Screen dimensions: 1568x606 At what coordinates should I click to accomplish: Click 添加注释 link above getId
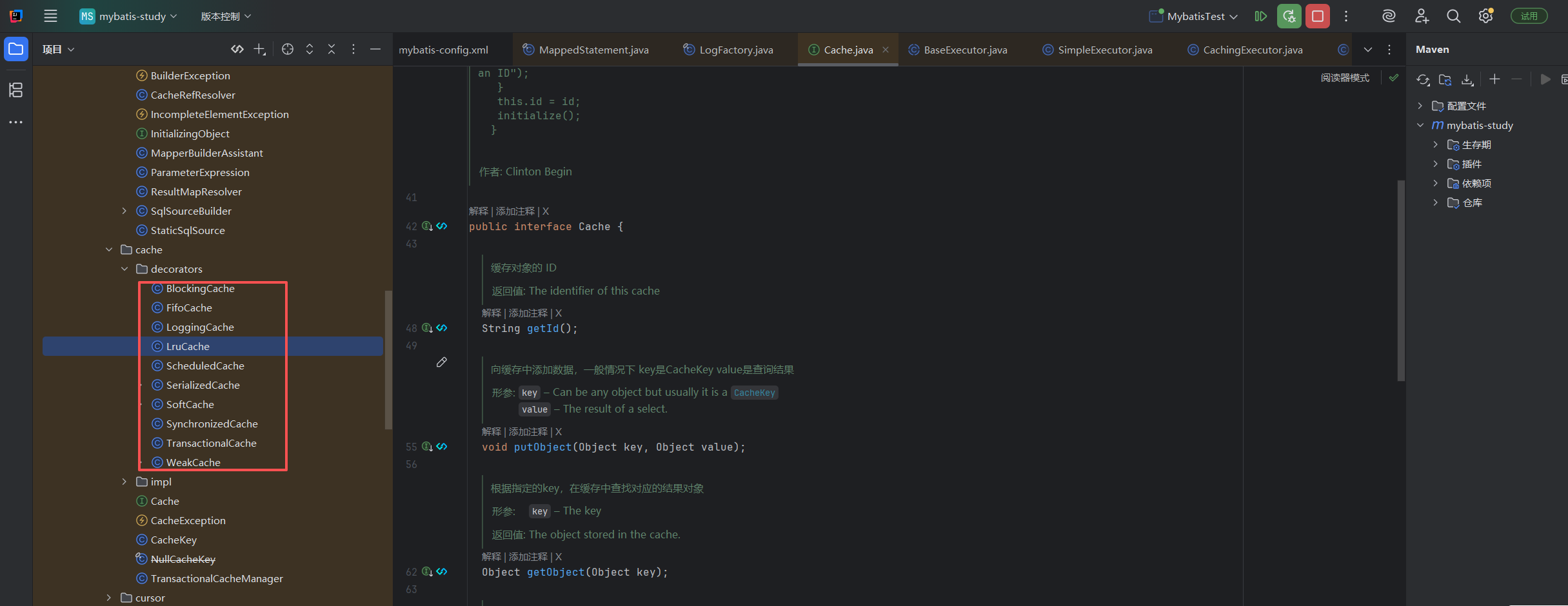[x=528, y=313]
